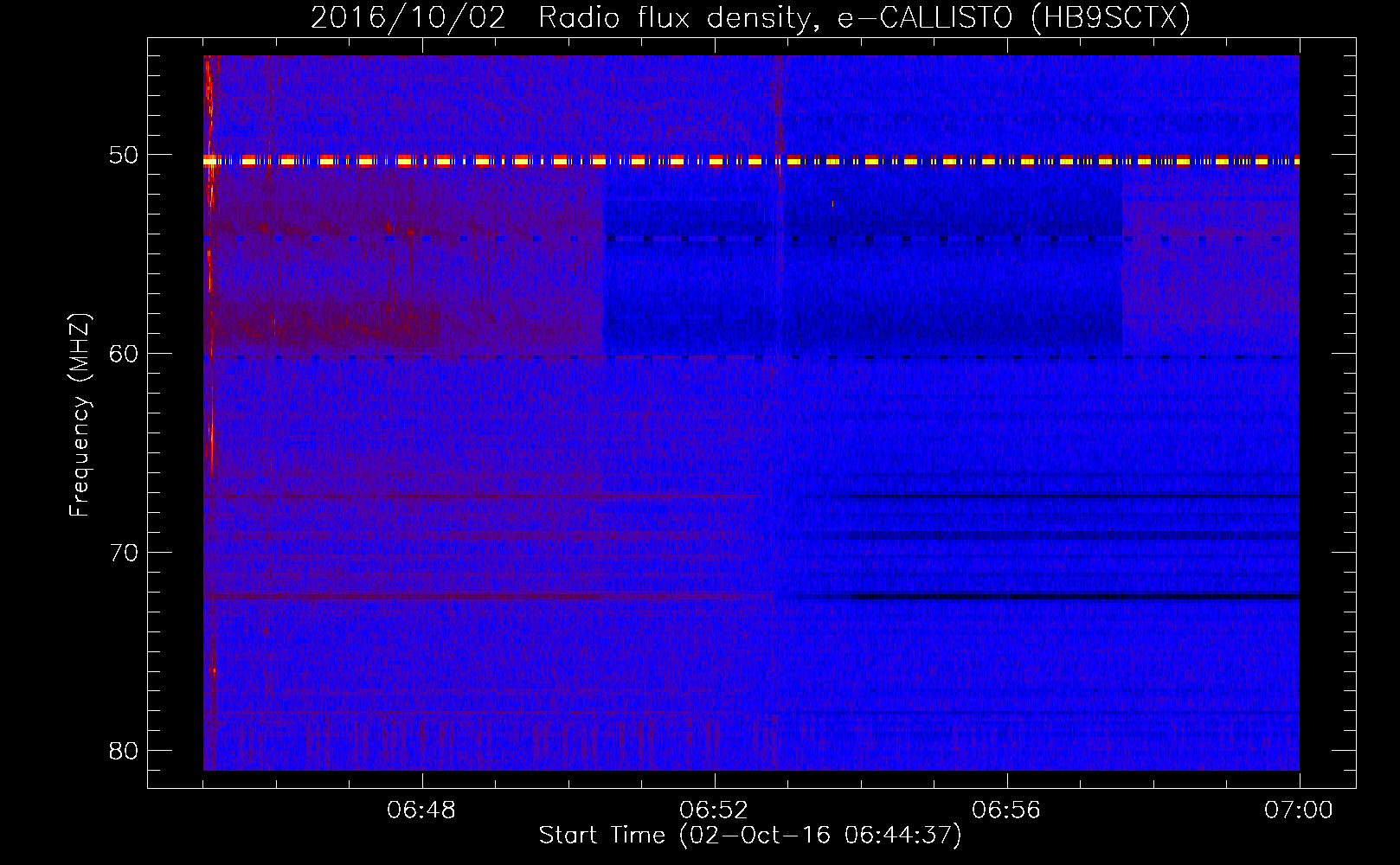Click the 'Frequency (MHZ)' axis label

[80, 415]
